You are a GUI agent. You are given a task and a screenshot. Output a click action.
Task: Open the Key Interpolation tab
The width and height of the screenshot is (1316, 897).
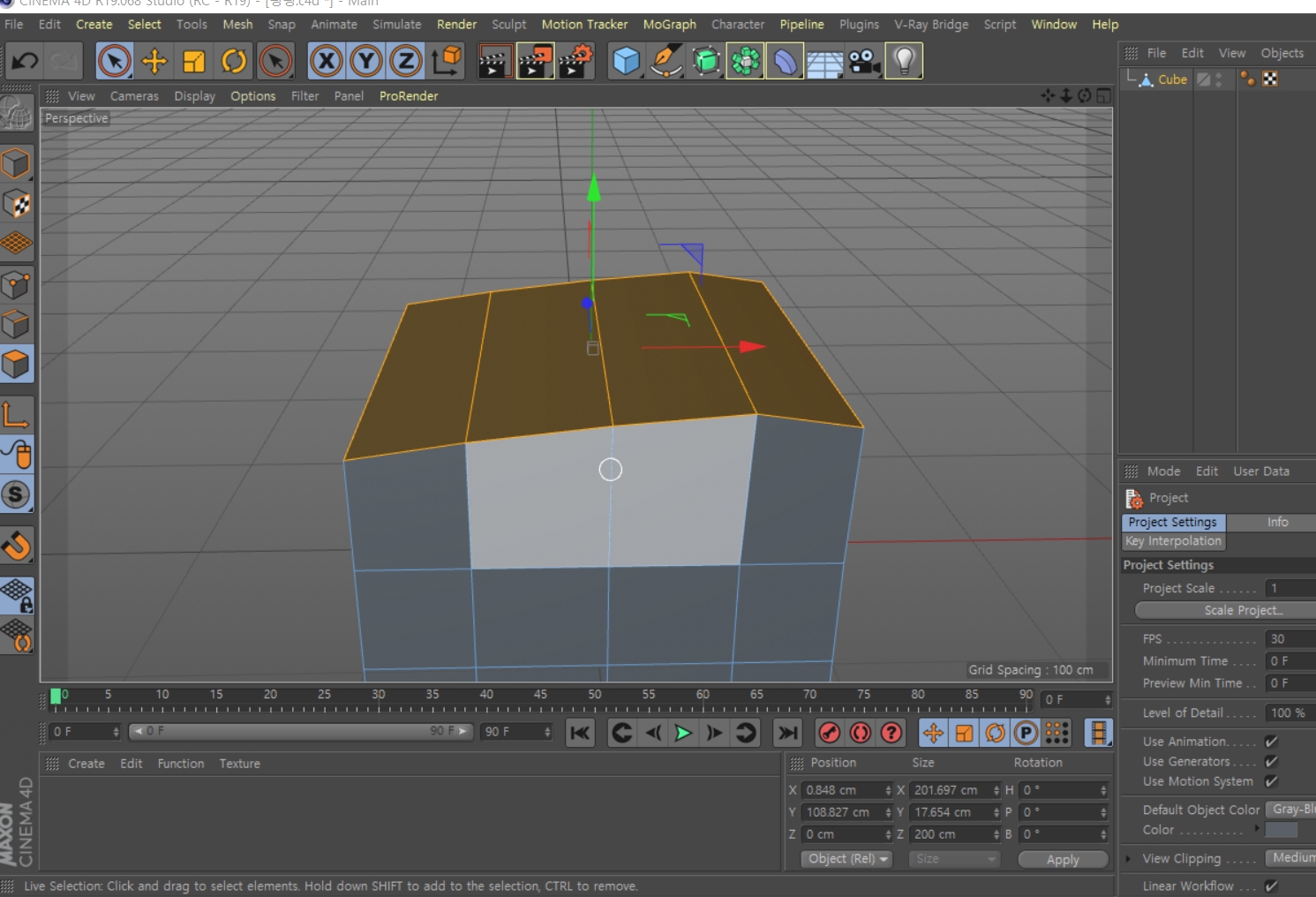(x=1173, y=541)
